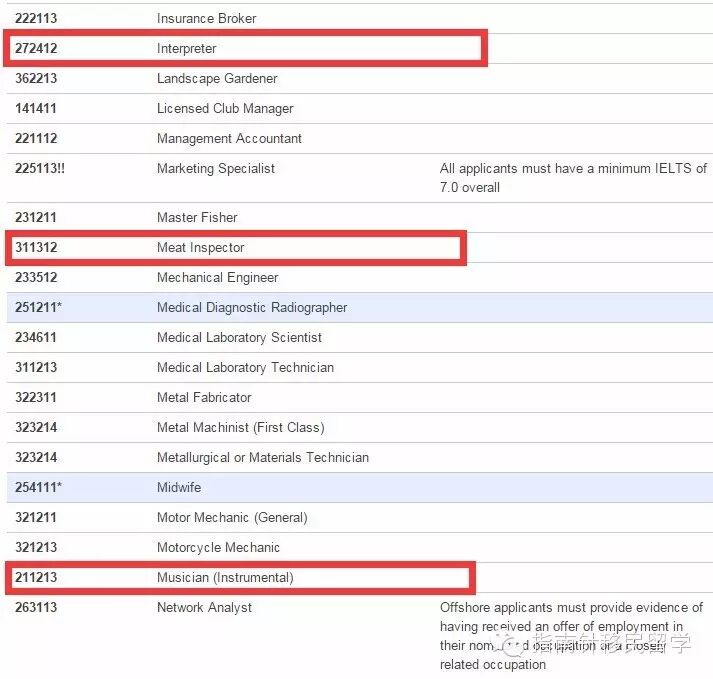Click Master Fisher occupation name
Viewport: 713px width, 679px height.
click(197, 217)
